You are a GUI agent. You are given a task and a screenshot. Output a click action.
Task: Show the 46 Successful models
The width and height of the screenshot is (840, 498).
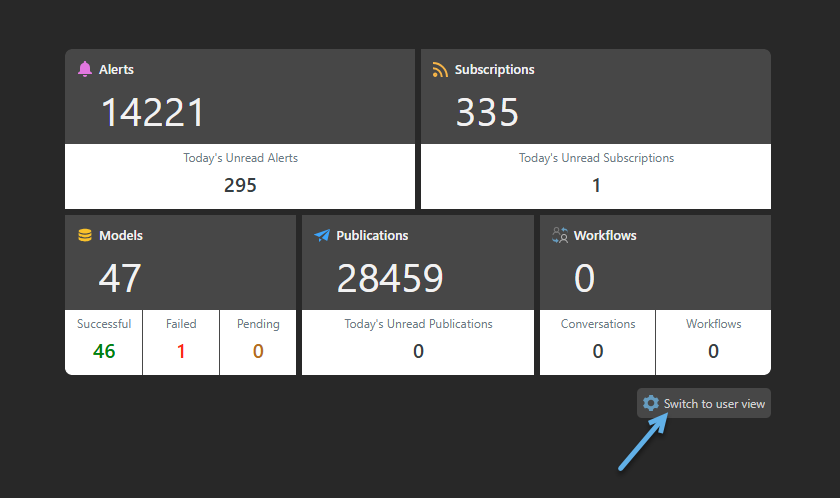tap(104, 351)
